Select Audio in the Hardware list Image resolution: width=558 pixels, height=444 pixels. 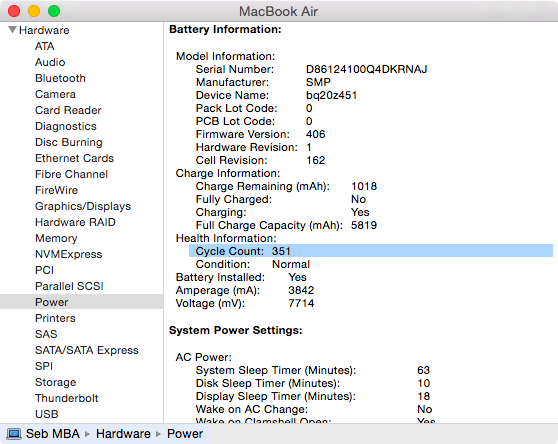pyautogui.click(x=50, y=62)
